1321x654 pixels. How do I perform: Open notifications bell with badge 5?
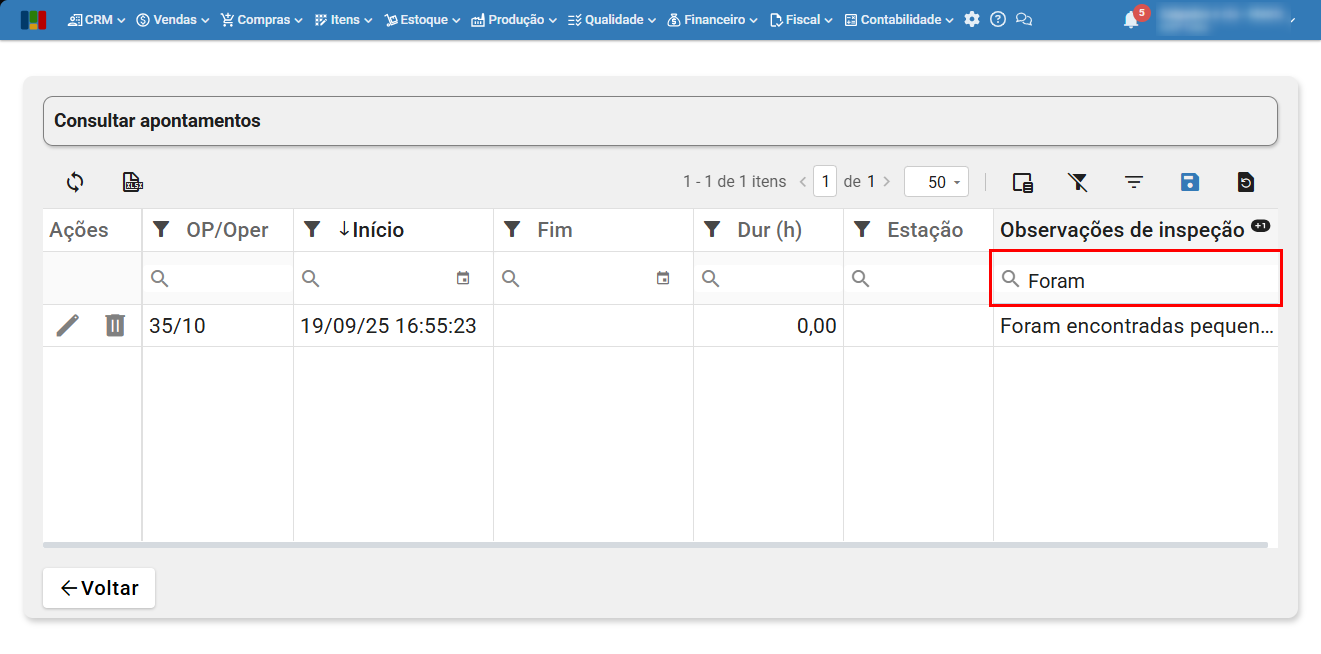1133,19
